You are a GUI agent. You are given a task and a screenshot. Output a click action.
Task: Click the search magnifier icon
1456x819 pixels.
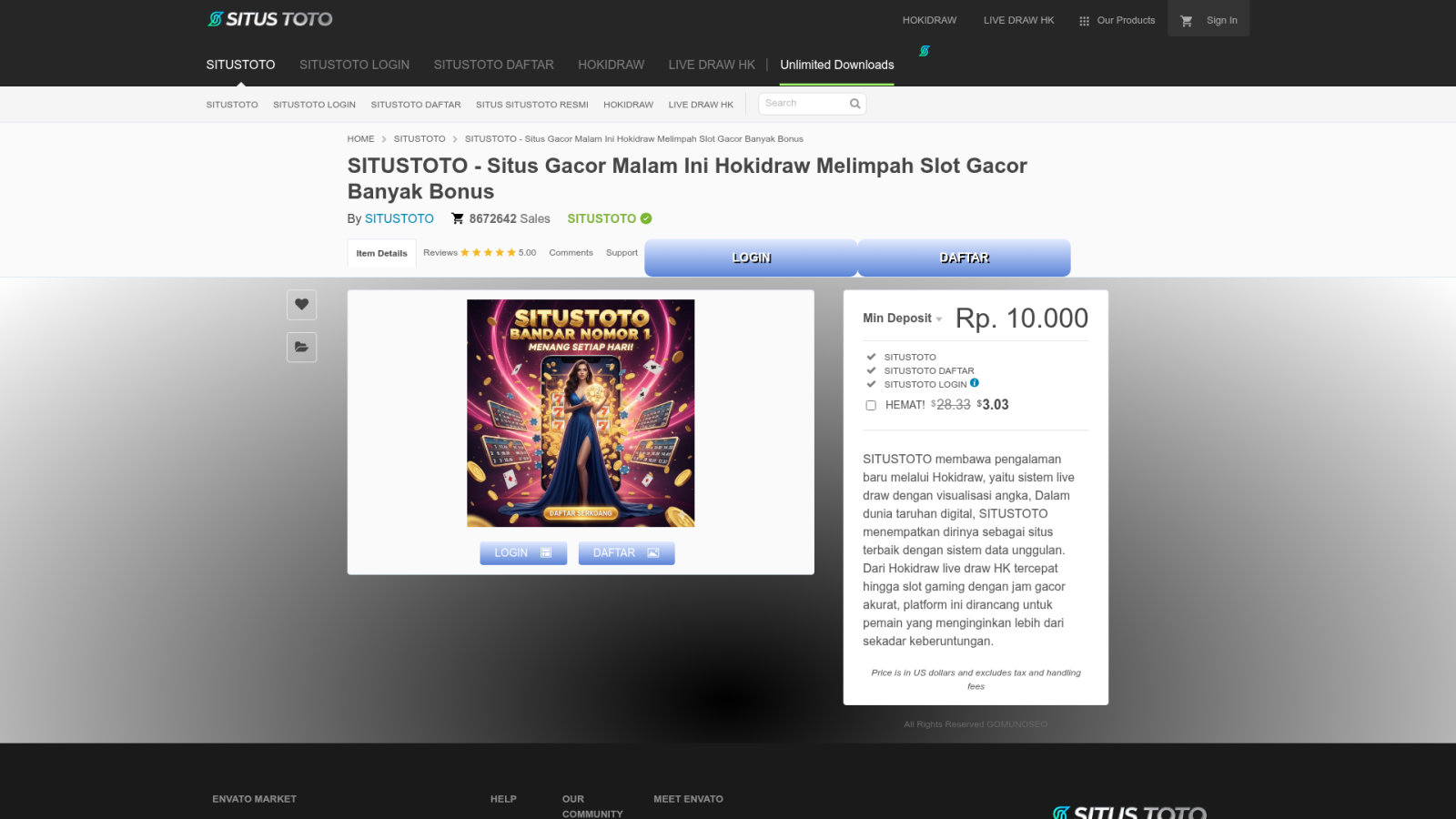[x=854, y=104]
